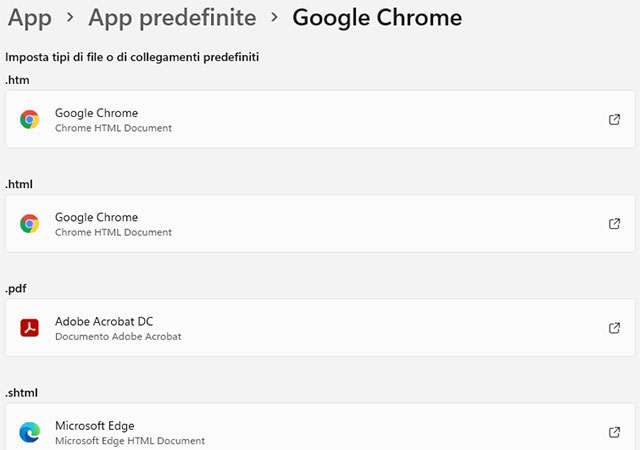Click the chevron before Google Chrome title

click(x=274, y=18)
